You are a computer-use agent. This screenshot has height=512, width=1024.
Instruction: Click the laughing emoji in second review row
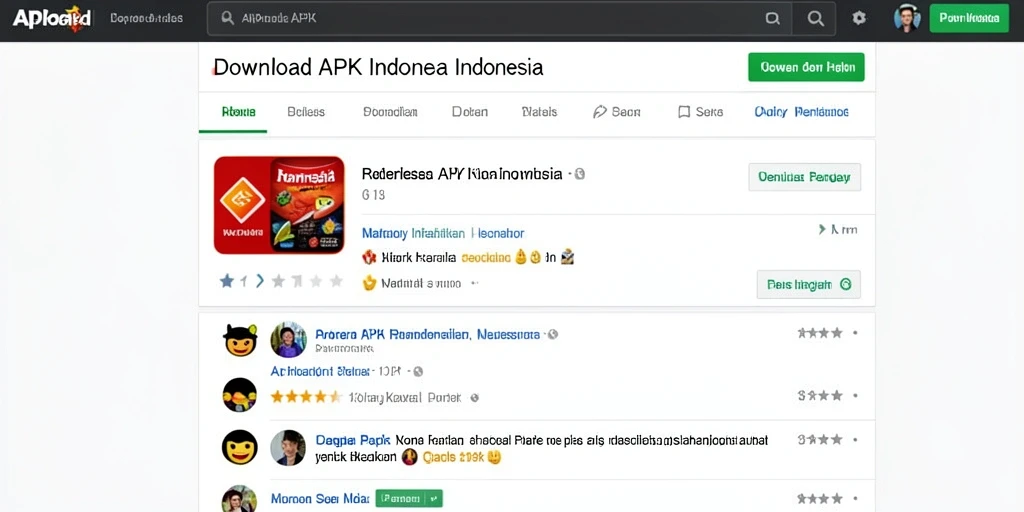[240, 395]
